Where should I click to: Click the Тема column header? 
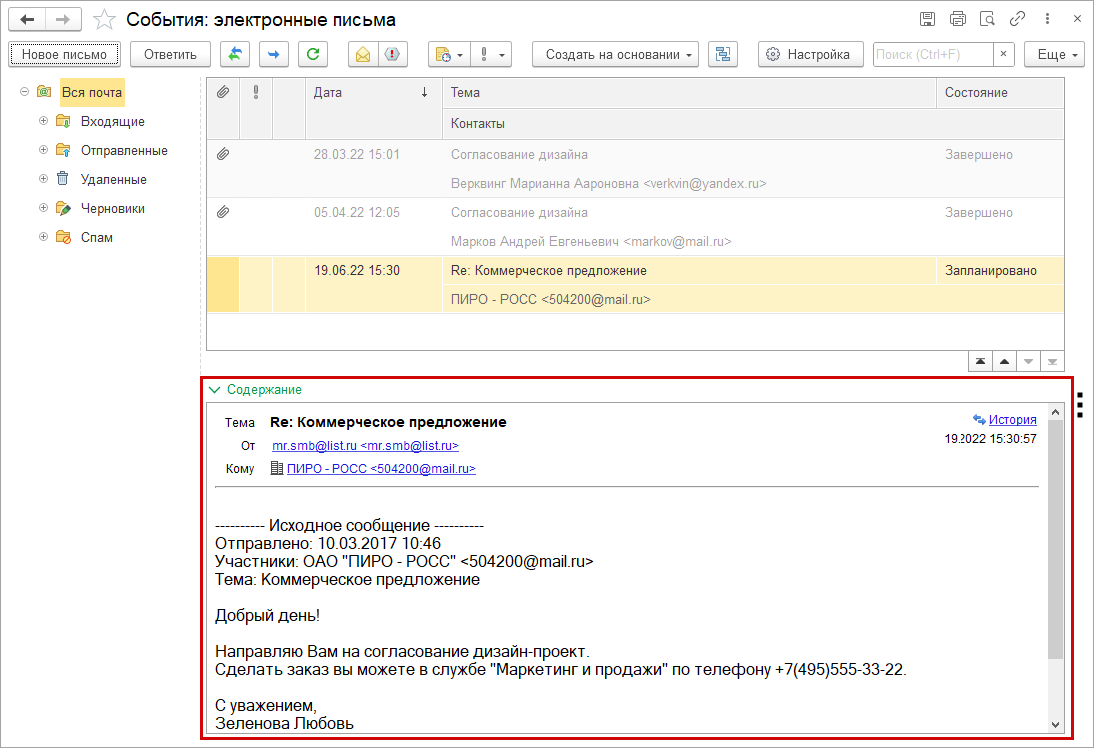pyautogui.click(x=689, y=92)
